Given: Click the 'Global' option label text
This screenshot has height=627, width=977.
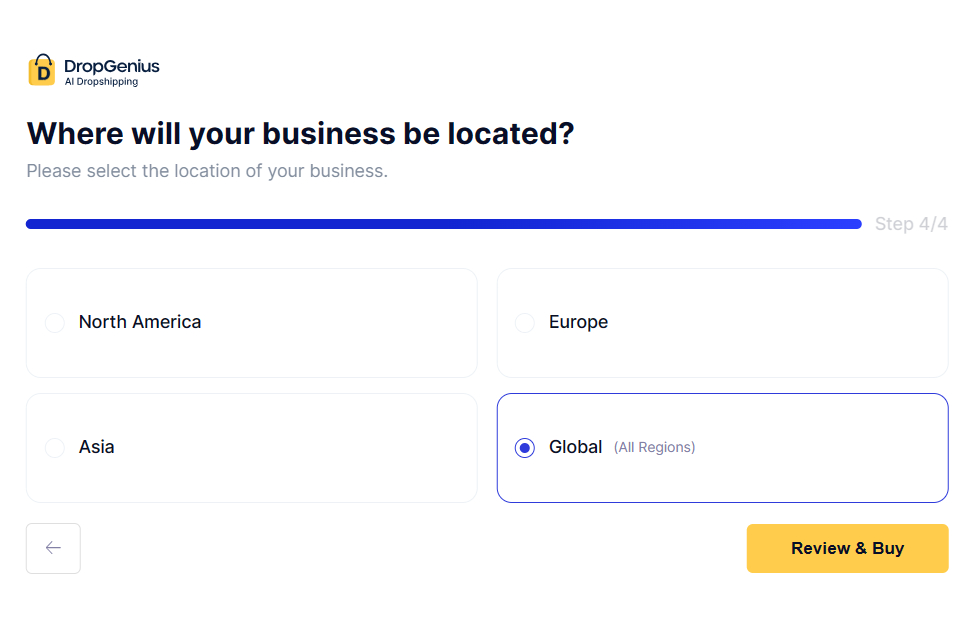Looking at the screenshot, I should point(575,447).
